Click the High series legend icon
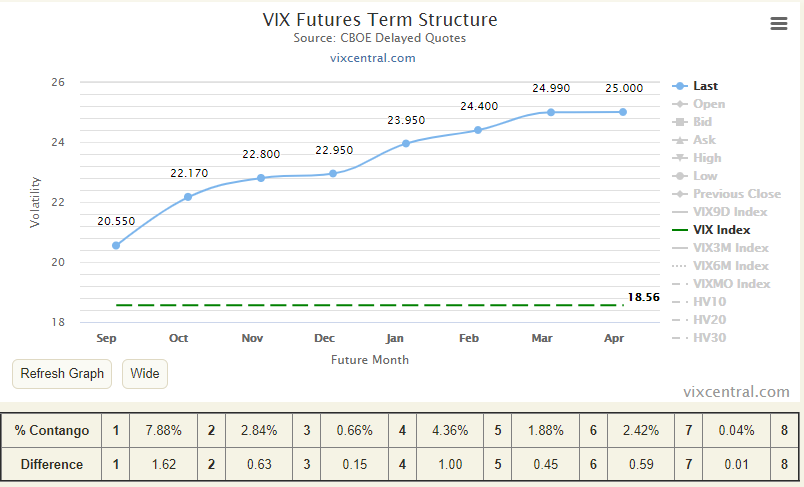Image resolution: width=804 pixels, height=487 pixels. point(679,158)
